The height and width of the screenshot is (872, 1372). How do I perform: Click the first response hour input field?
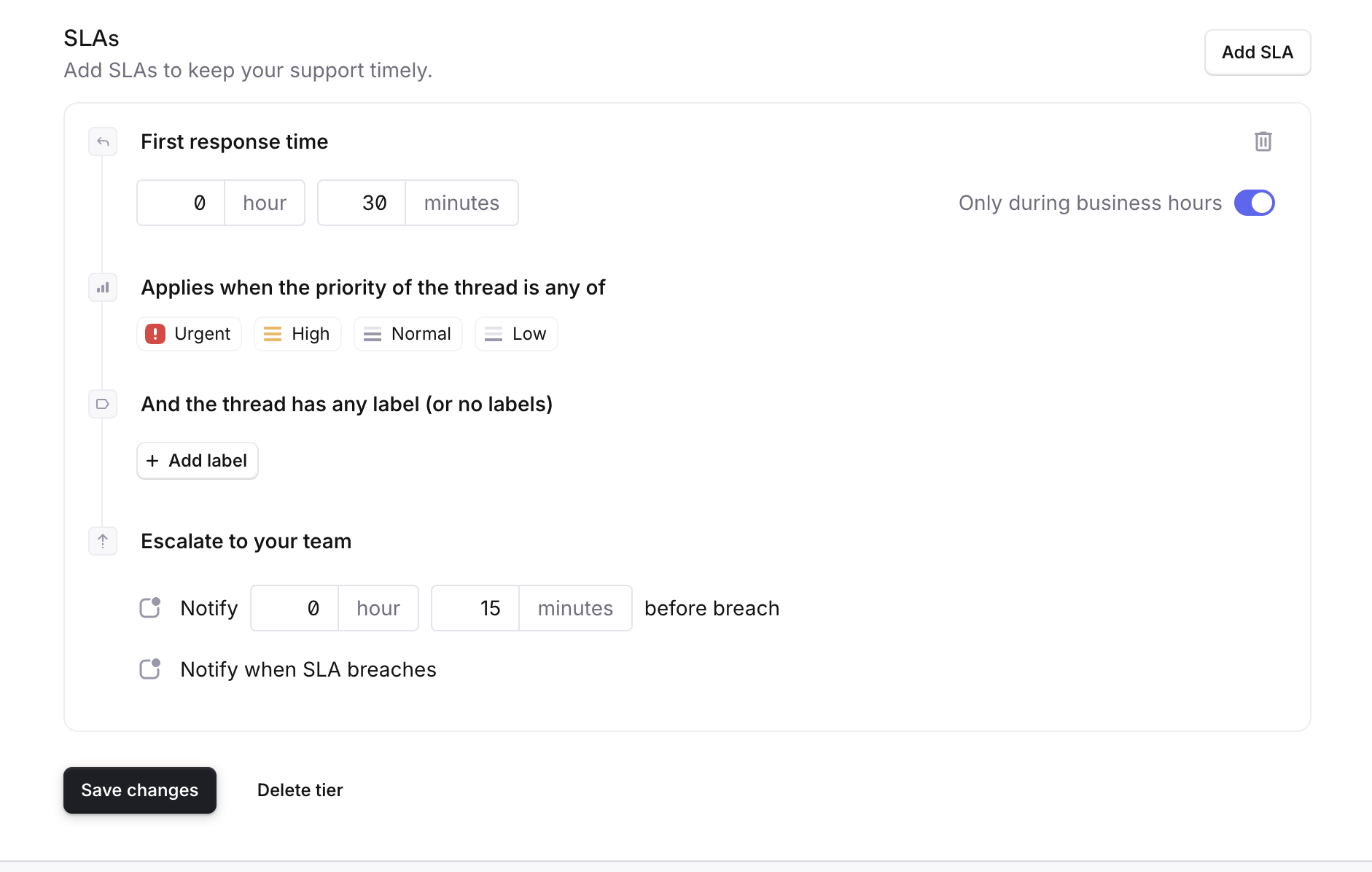point(182,203)
